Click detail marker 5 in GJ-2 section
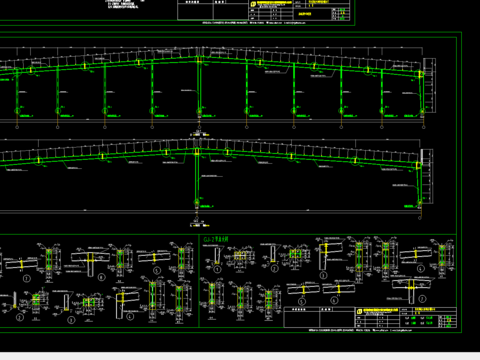The image size is (480, 360). 302,301
